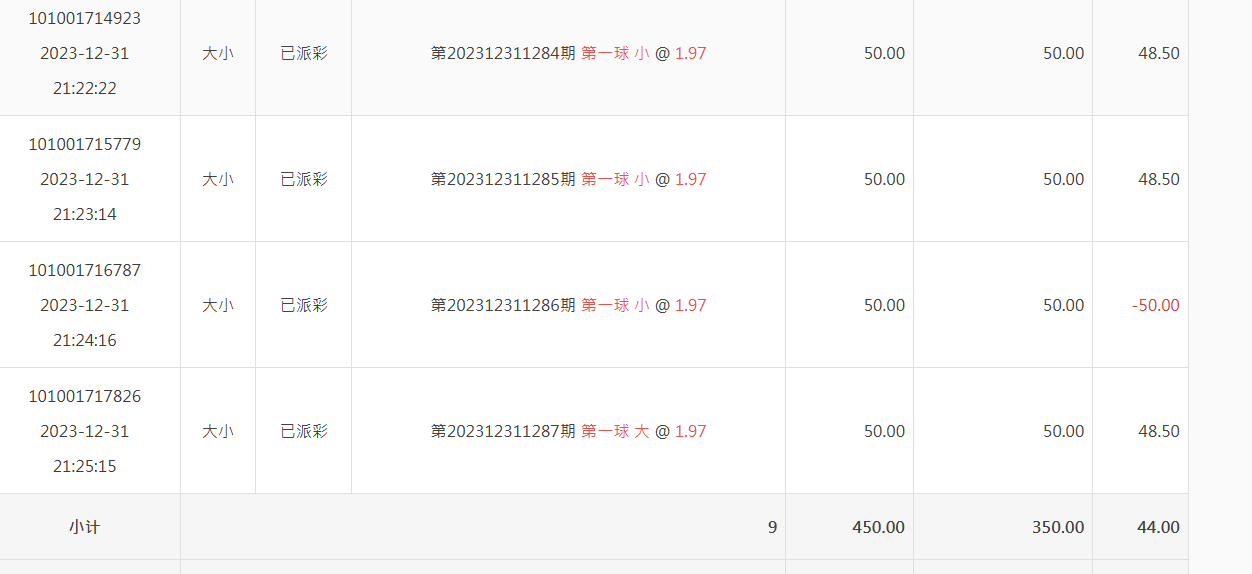
Task: Click the 小计 subtotal label
Action: [x=84, y=527]
